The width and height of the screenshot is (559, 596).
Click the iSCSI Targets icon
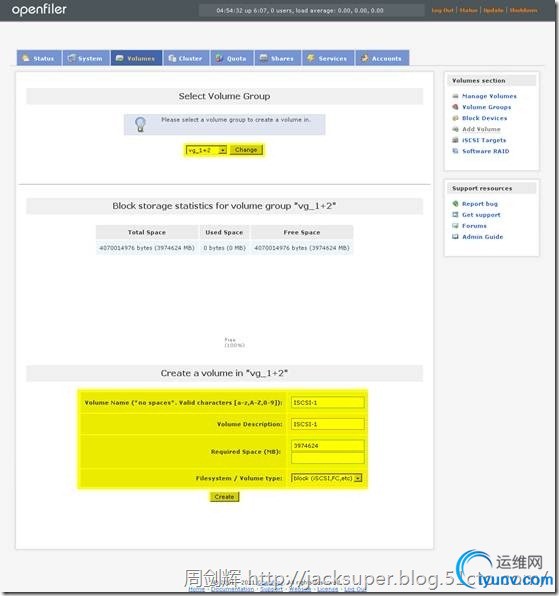(455, 140)
